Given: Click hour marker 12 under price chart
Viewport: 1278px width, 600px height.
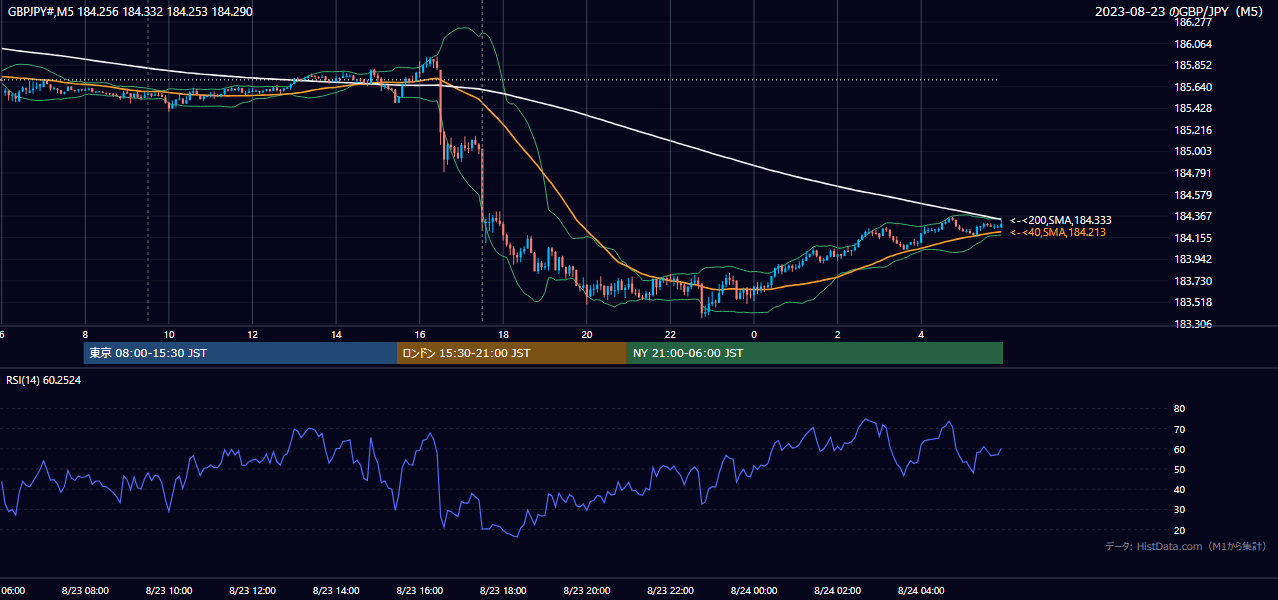Looking at the screenshot, I should click(x=253, y=334).
